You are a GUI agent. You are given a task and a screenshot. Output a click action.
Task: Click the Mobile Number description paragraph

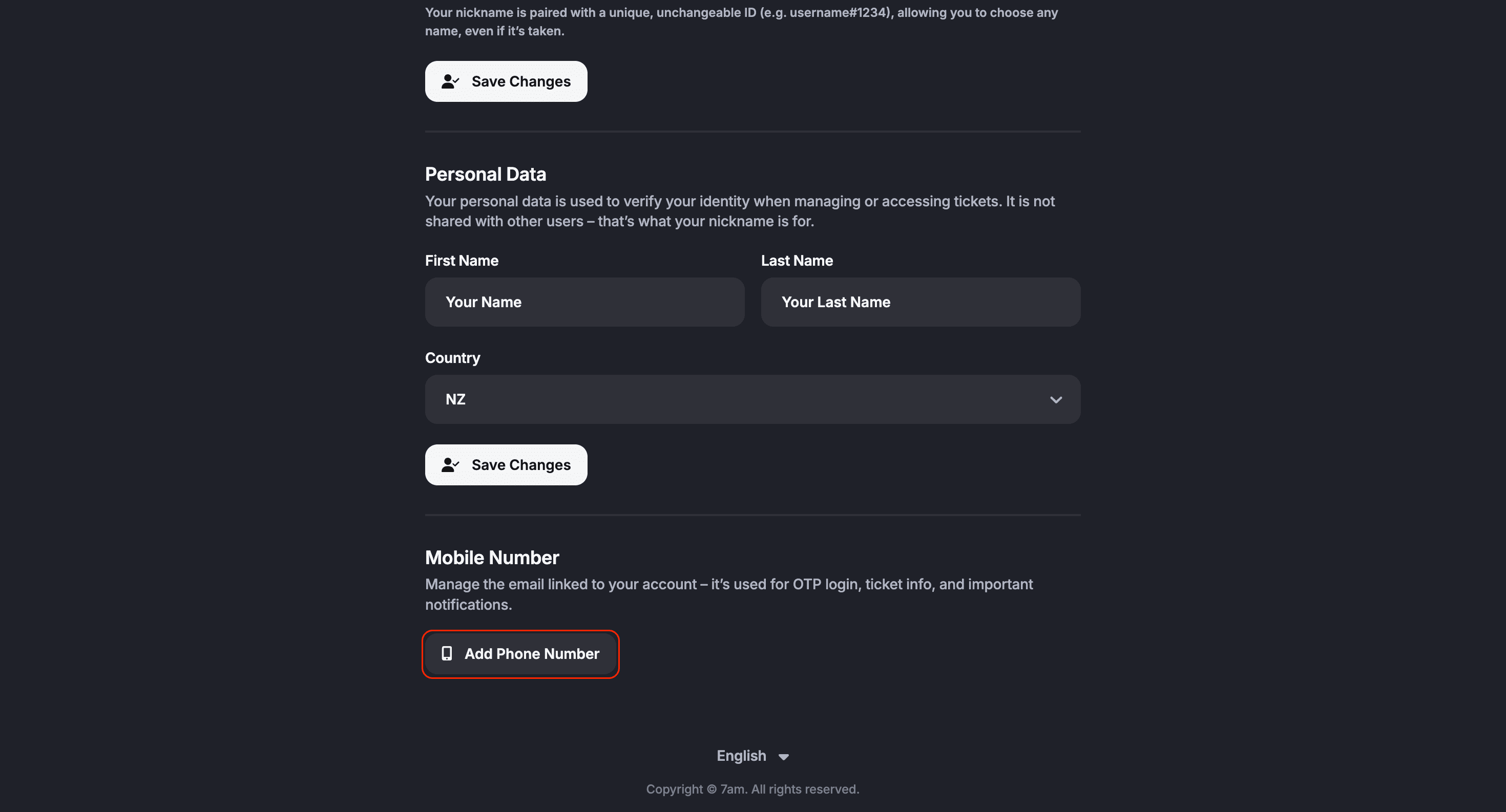(x=728, y=595)
